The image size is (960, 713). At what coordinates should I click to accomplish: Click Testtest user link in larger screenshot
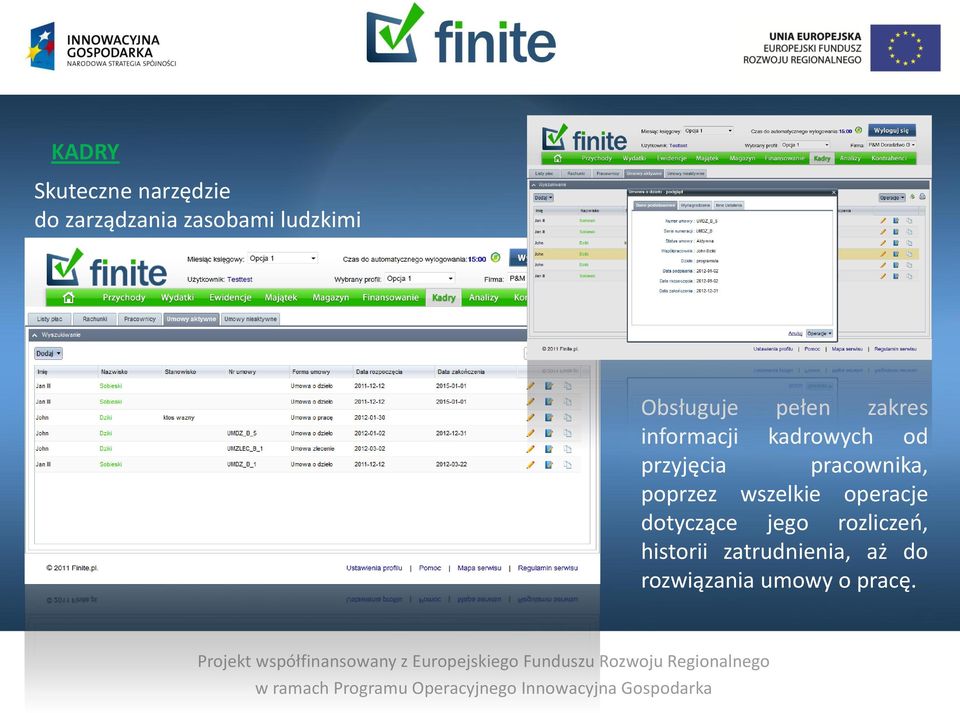click(x=239, y=279)
